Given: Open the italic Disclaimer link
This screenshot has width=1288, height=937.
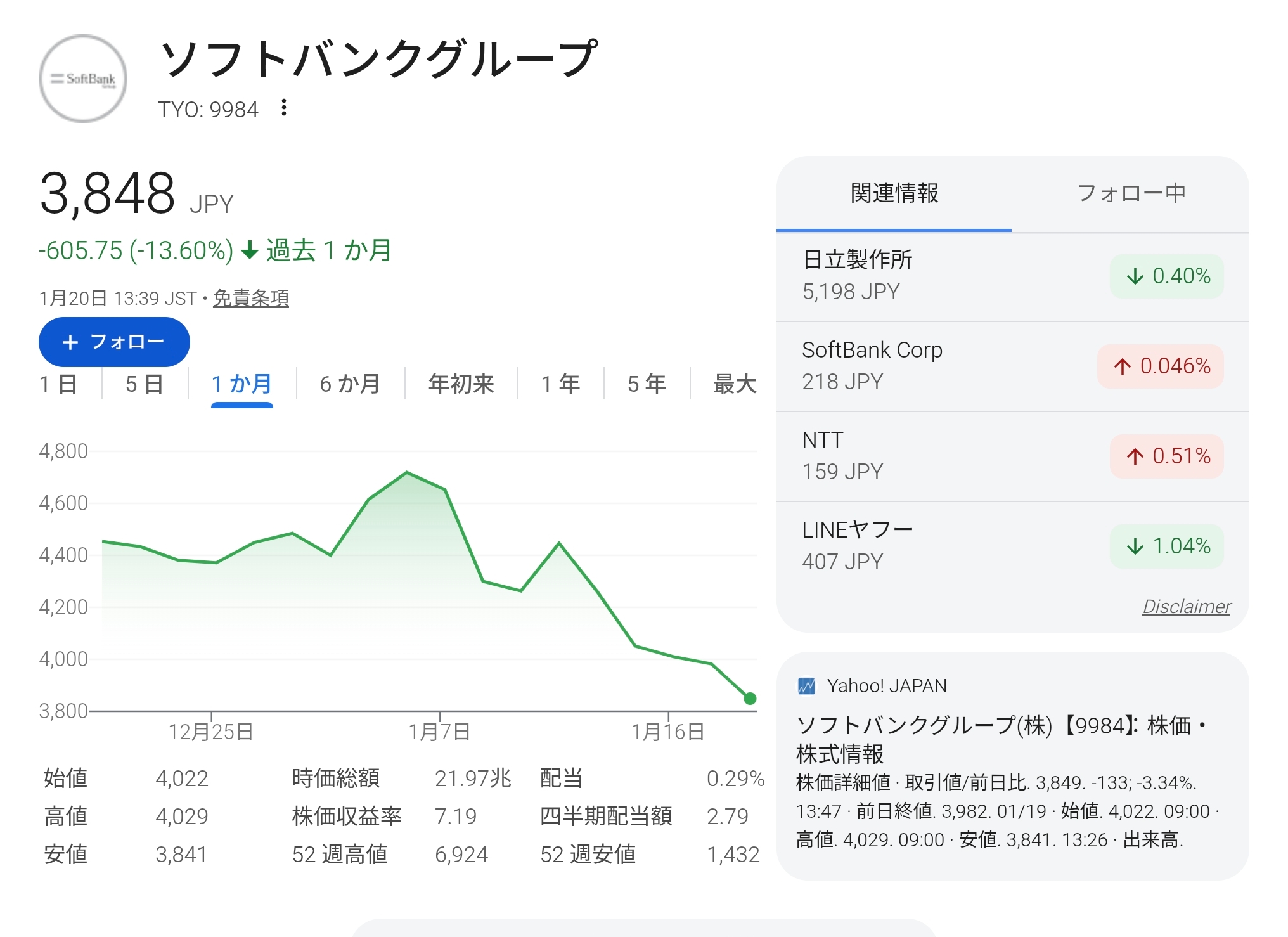Looking at the screenshot, I should pos(1186,607).
